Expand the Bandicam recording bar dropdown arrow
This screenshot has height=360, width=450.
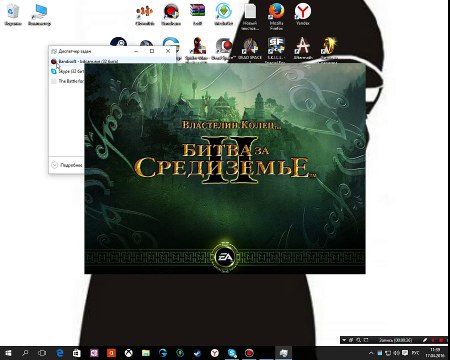(x=344, y=340)
